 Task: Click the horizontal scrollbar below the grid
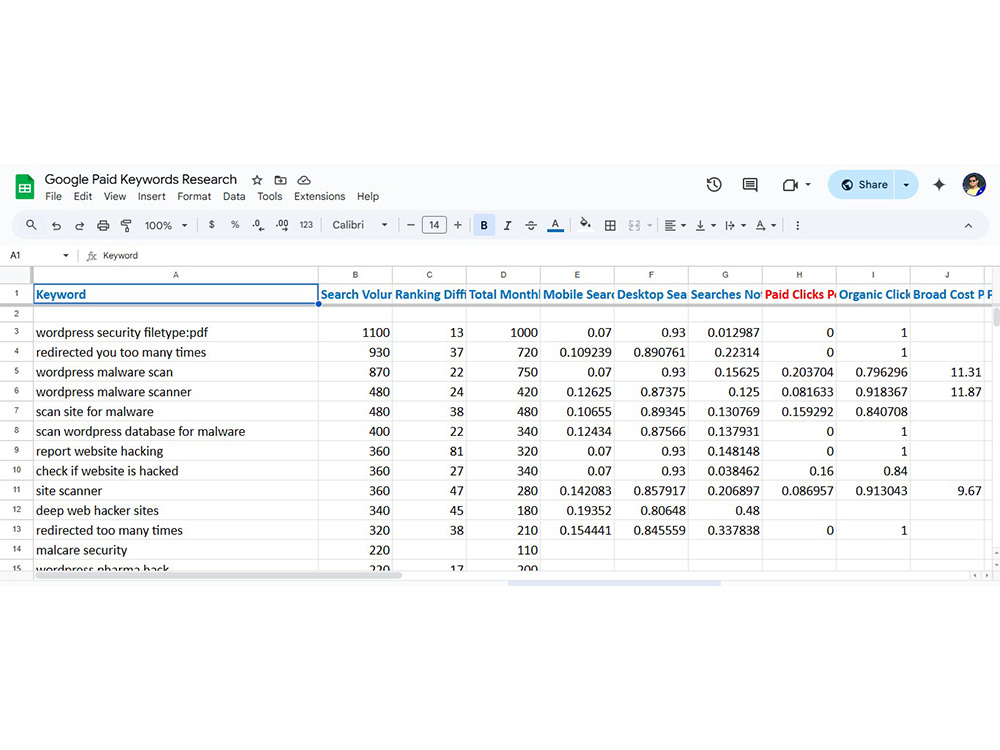click(219, 575)
